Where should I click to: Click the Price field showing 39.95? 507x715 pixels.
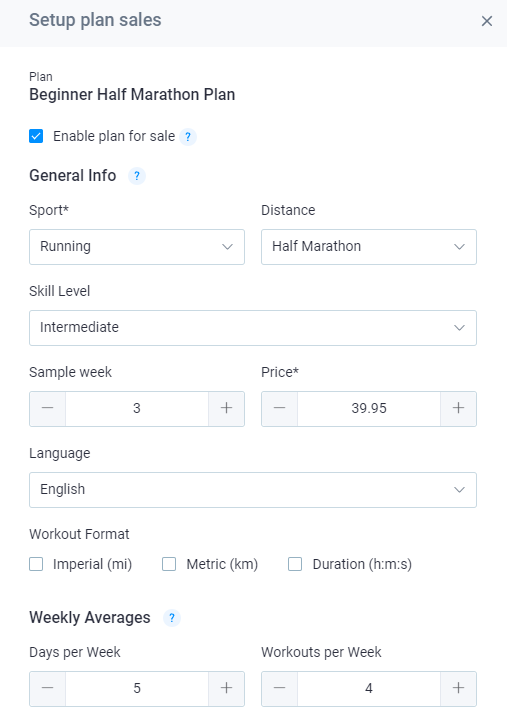(369, 409)
